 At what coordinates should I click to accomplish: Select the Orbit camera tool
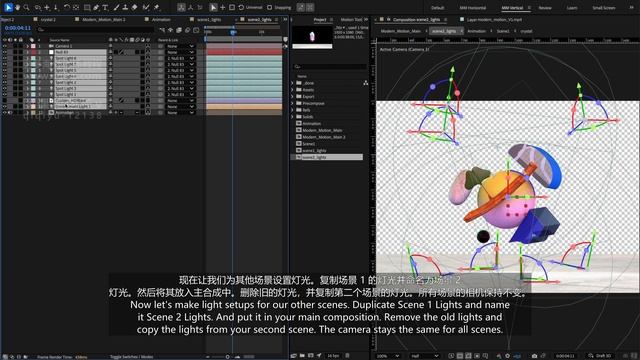38,7
